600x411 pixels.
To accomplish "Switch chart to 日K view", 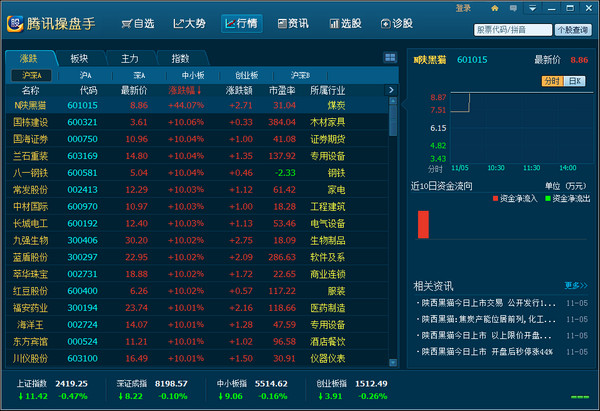I will (x=575, y=81).
